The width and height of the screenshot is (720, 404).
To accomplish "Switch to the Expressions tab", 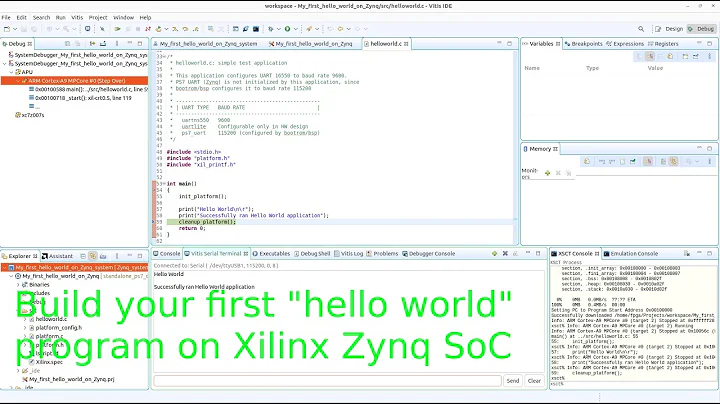I will click(x=625, y=44).
